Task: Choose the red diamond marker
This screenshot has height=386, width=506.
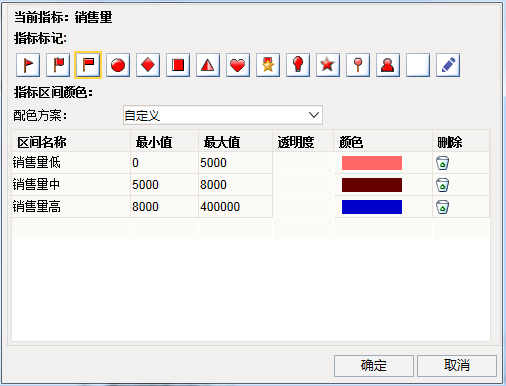Action: (x=148, y=65)
